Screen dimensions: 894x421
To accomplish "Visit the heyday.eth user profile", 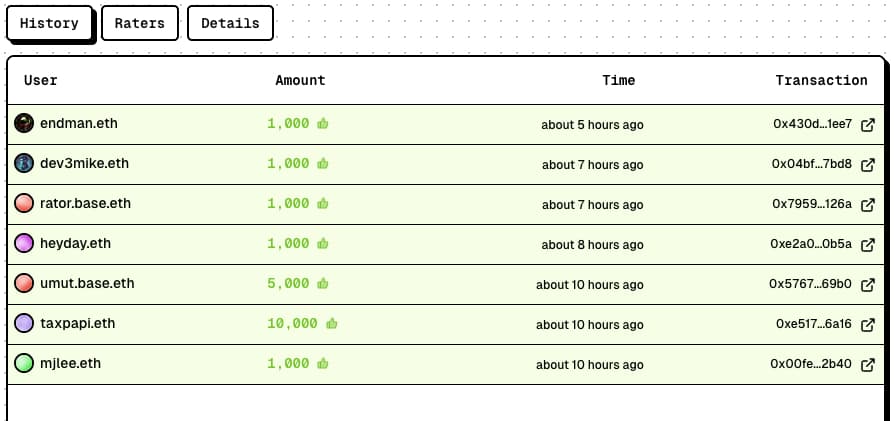I will 75,243.
